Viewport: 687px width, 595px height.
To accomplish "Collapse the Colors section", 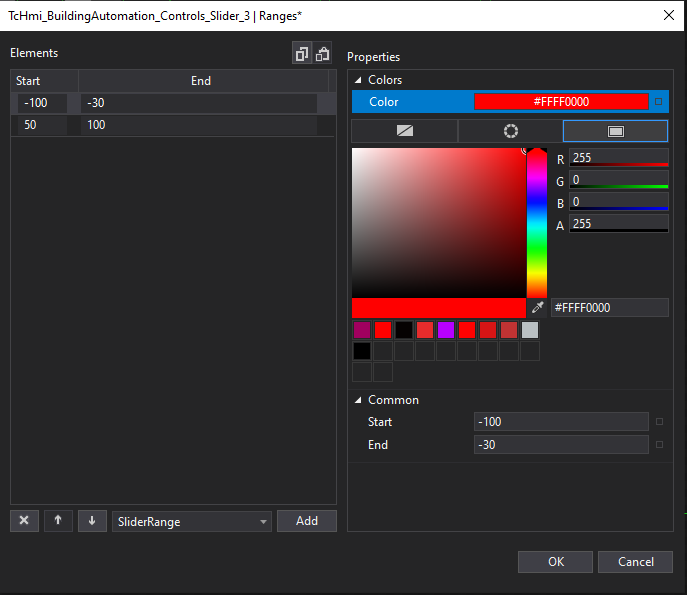I will click(358, 80).
